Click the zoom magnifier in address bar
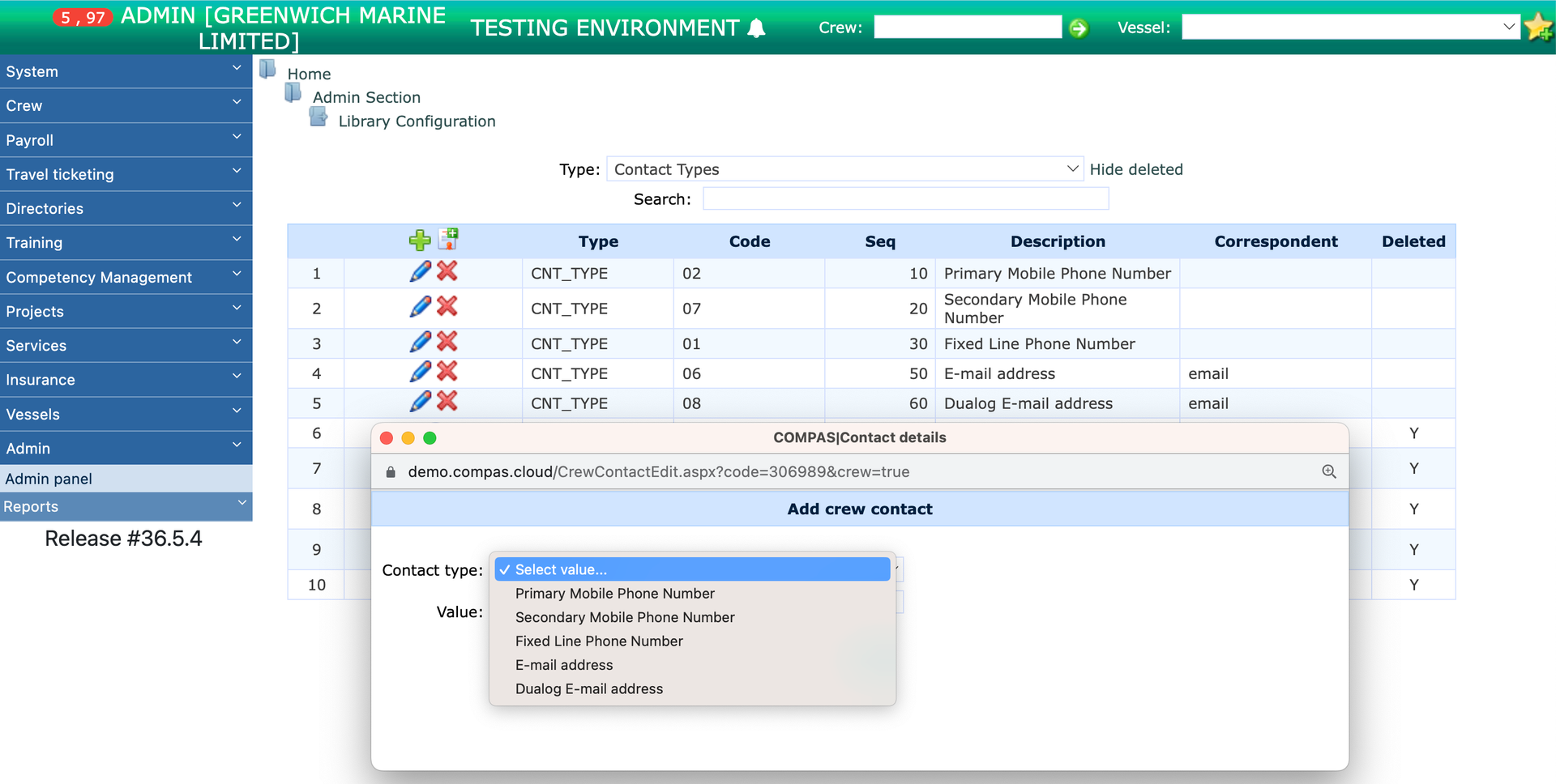This screenshot has height=784, width=1556. (1329, 472)
